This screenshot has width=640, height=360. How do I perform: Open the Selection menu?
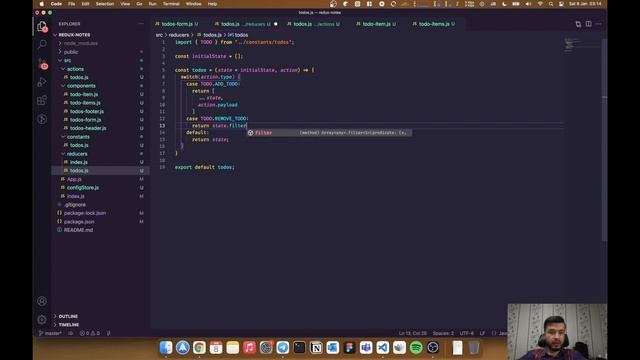(x=104, y=4)
